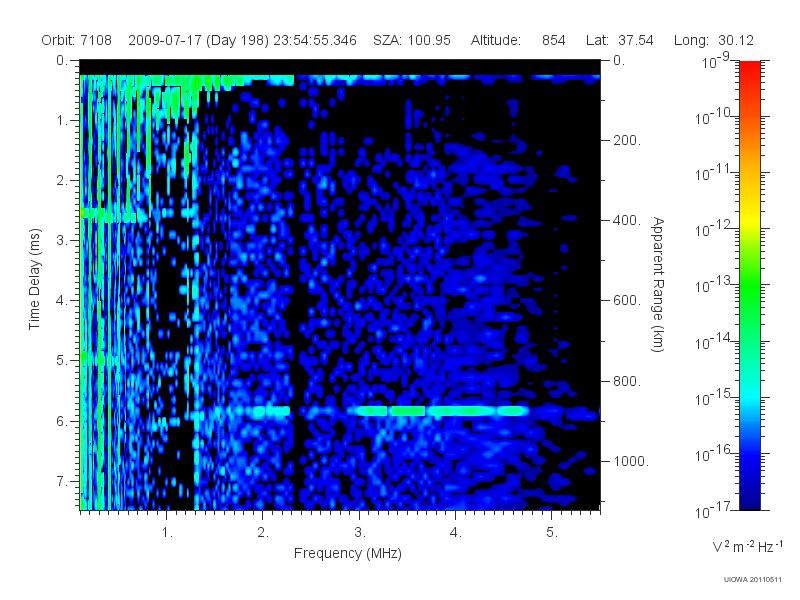Click the Frequency (MHz) axis label
This screenshot has width=800, height=600.
click(347, 553)
